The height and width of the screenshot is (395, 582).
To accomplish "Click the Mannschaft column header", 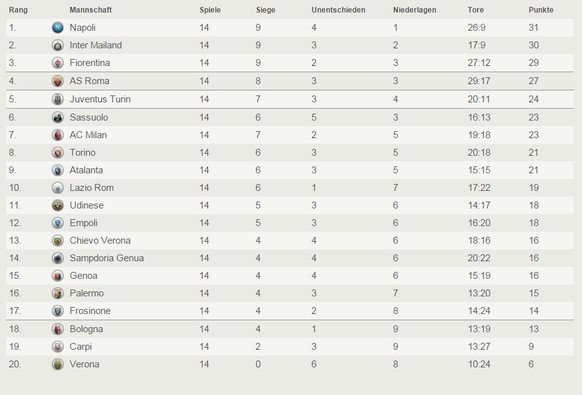I will click(91, 10).
